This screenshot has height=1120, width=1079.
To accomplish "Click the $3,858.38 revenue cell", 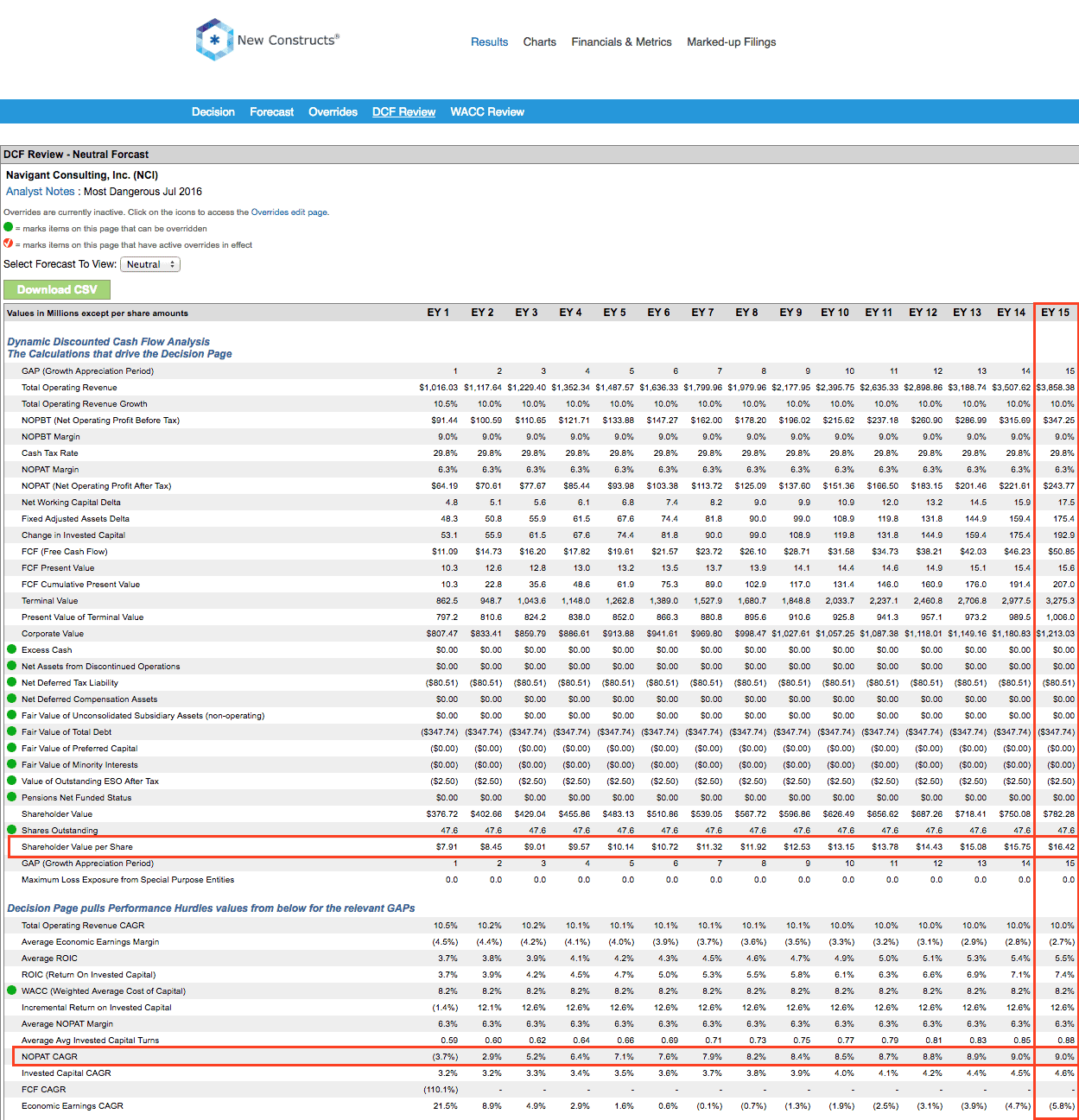I will 1055,388.
